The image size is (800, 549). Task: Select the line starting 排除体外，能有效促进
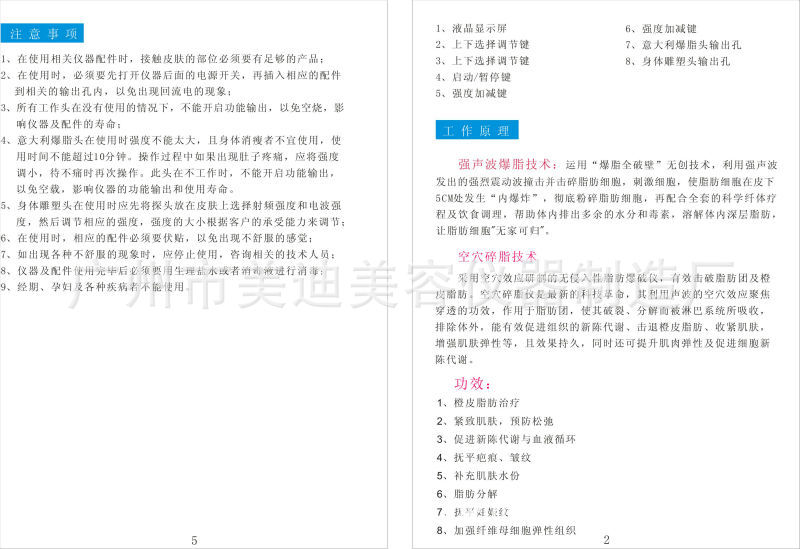(600, 327)
